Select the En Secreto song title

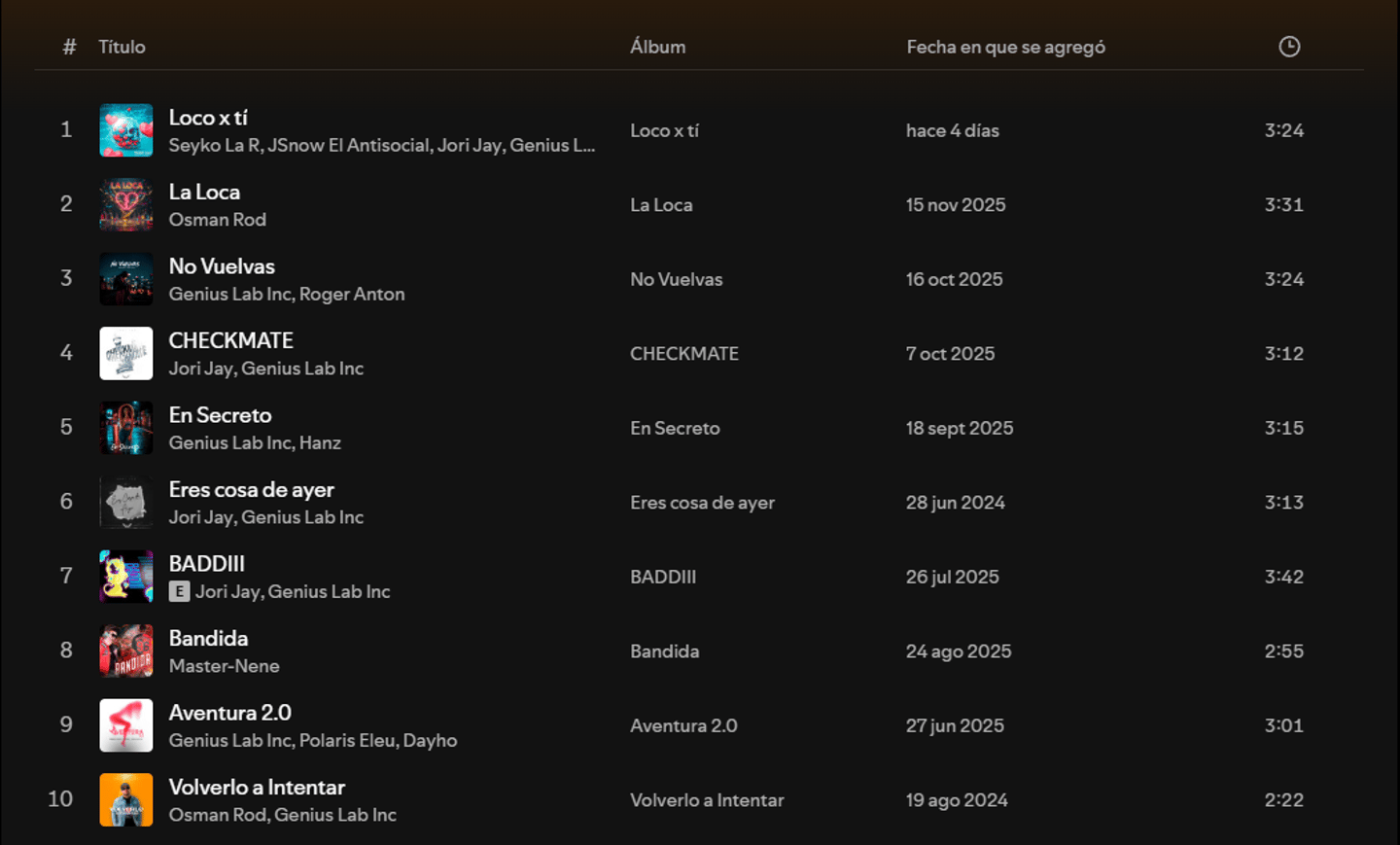coord(221,415)
